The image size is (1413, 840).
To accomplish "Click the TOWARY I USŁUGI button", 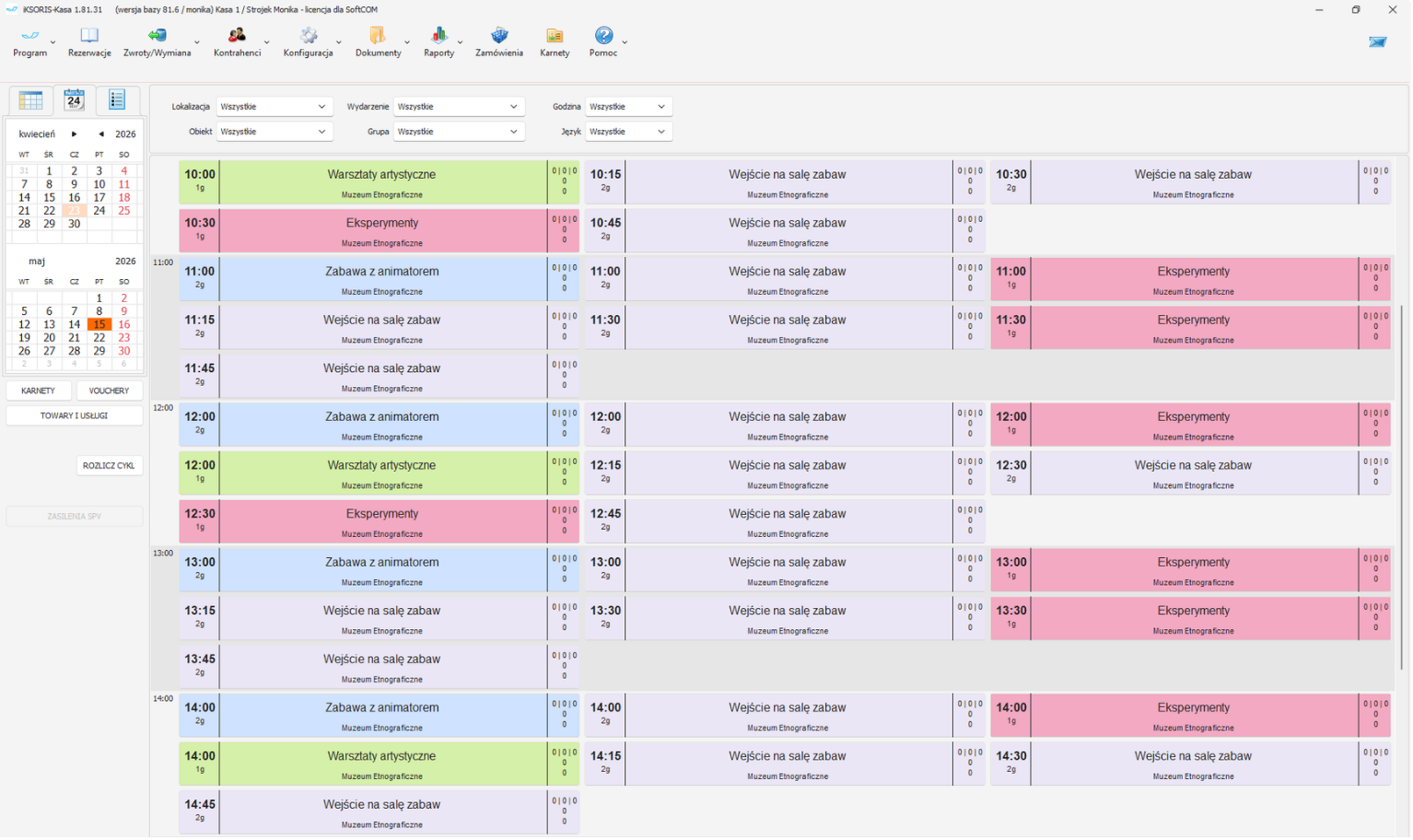I will click(74, 416).
